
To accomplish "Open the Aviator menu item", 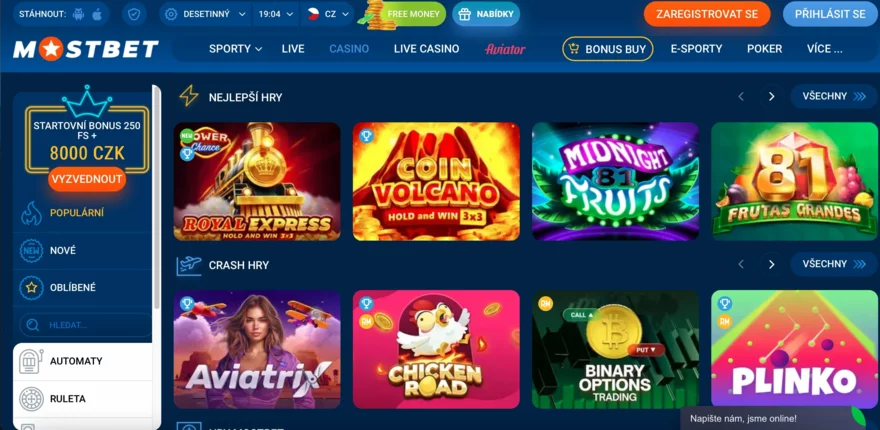I will tap(505, 49).
